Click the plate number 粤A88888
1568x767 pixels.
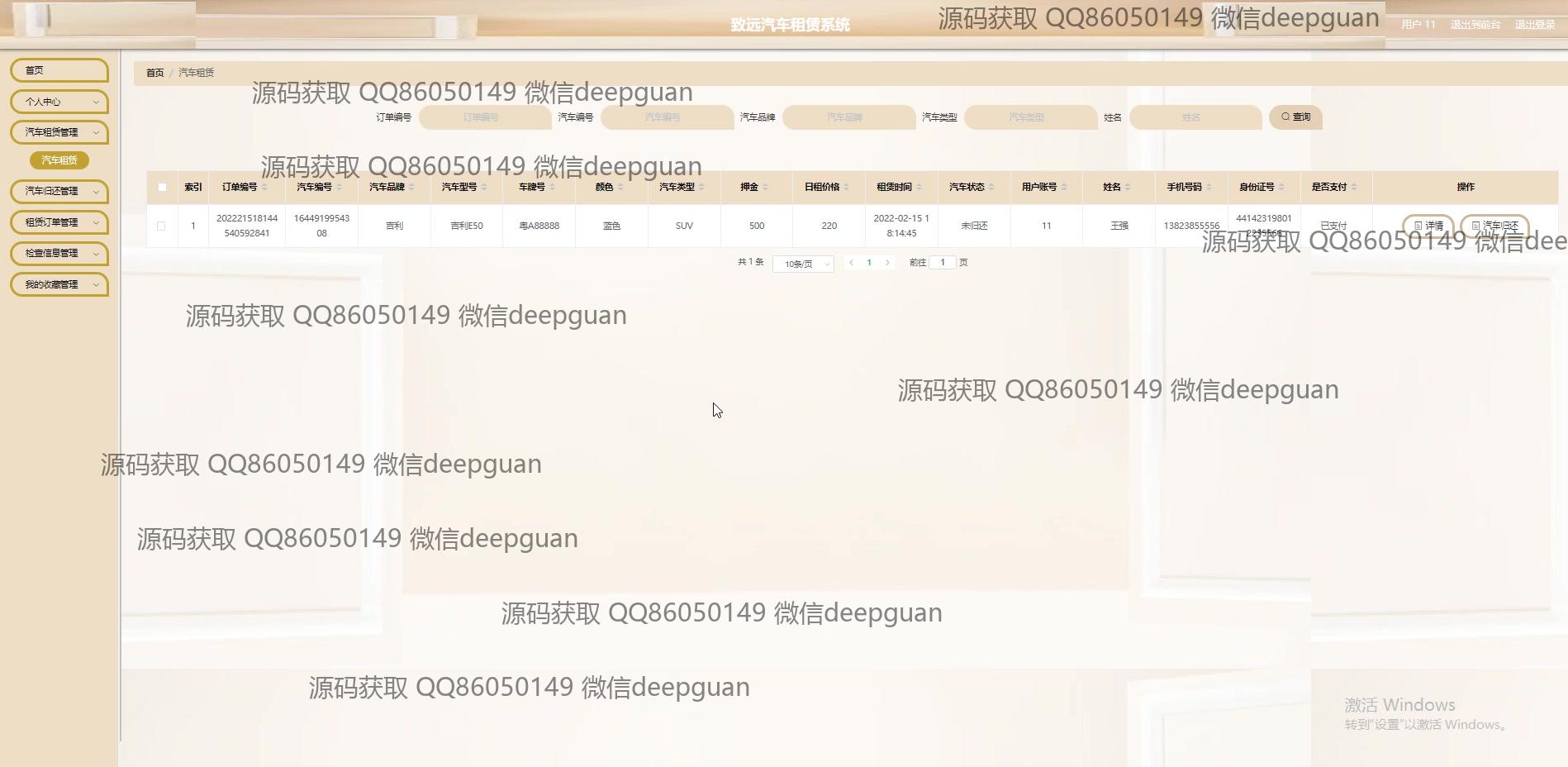coord(539,226)
